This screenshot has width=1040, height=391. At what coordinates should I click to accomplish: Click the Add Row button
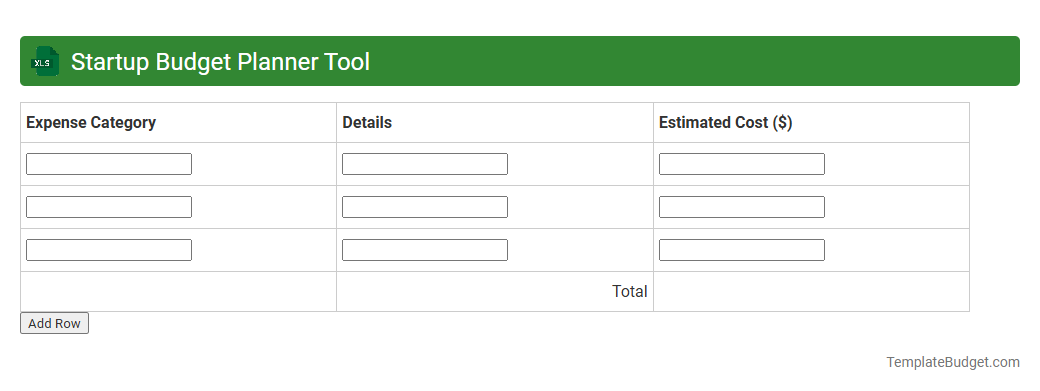coord(54,323)
